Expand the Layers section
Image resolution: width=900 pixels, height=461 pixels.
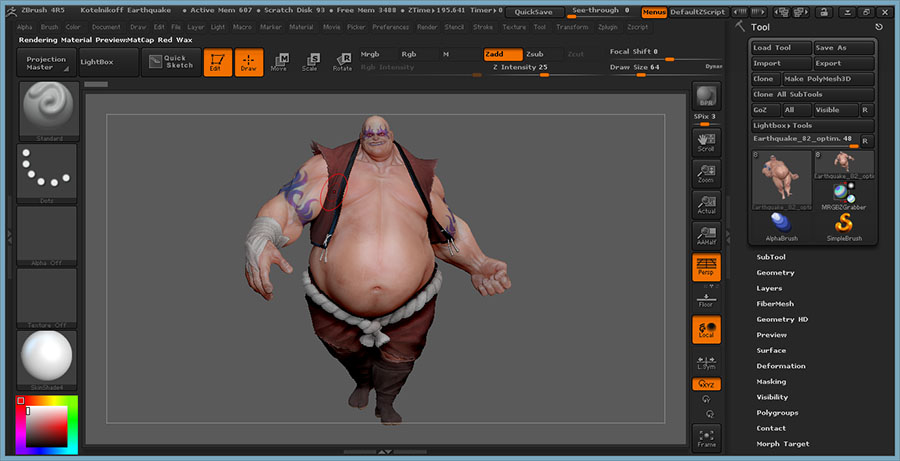point(769,288)
